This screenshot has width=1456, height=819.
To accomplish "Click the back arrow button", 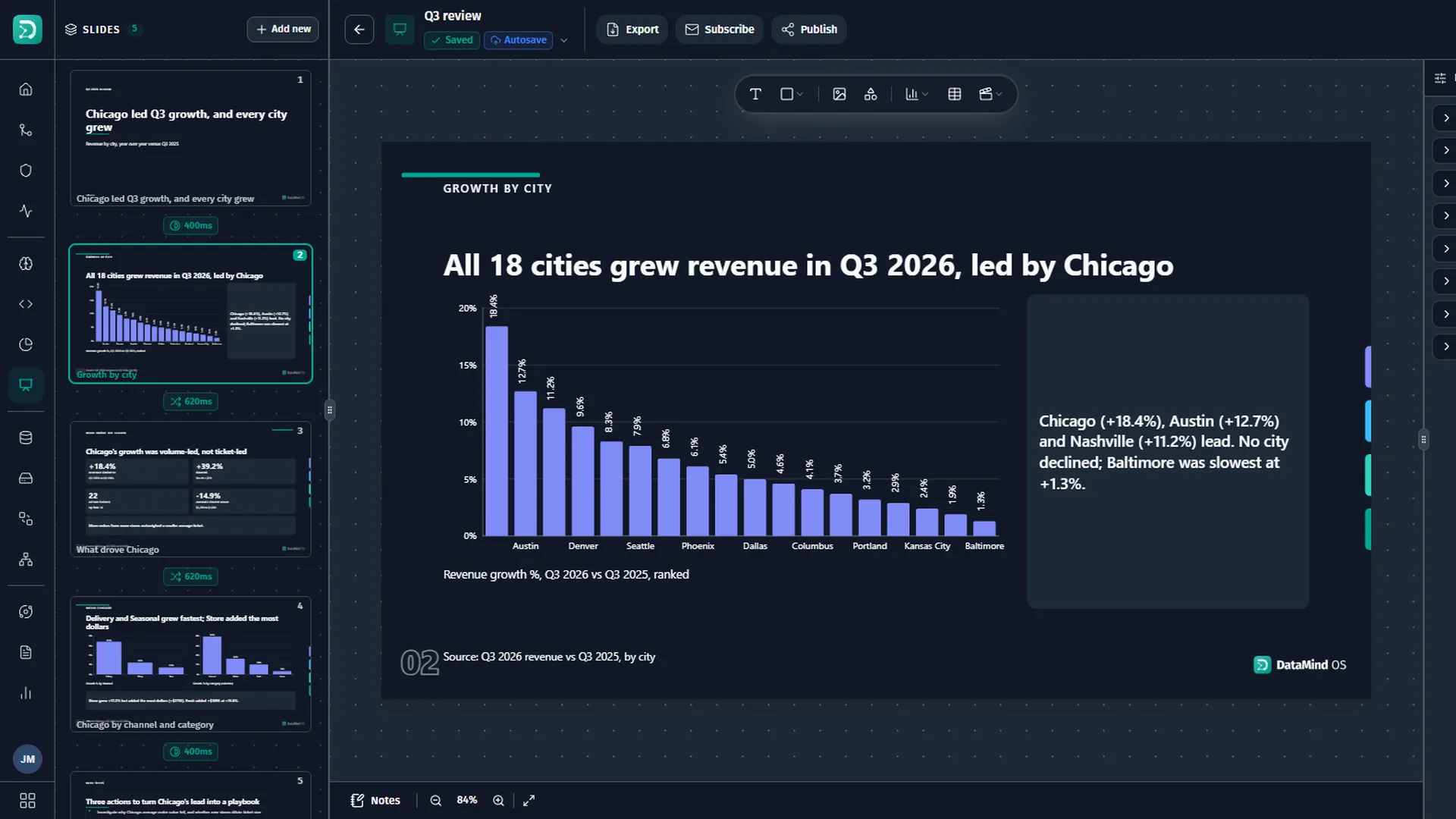I will [359, 30].
